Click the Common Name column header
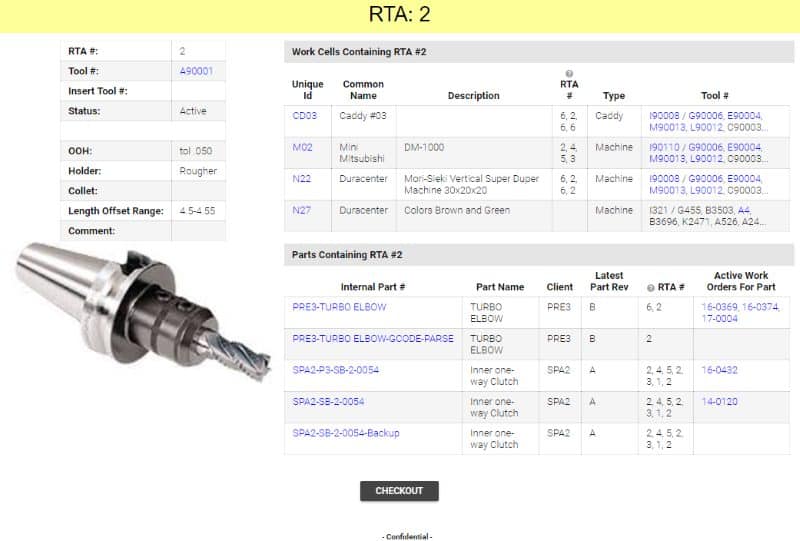The width and height of the screenshot is (800, 541). tap(363, 90)
